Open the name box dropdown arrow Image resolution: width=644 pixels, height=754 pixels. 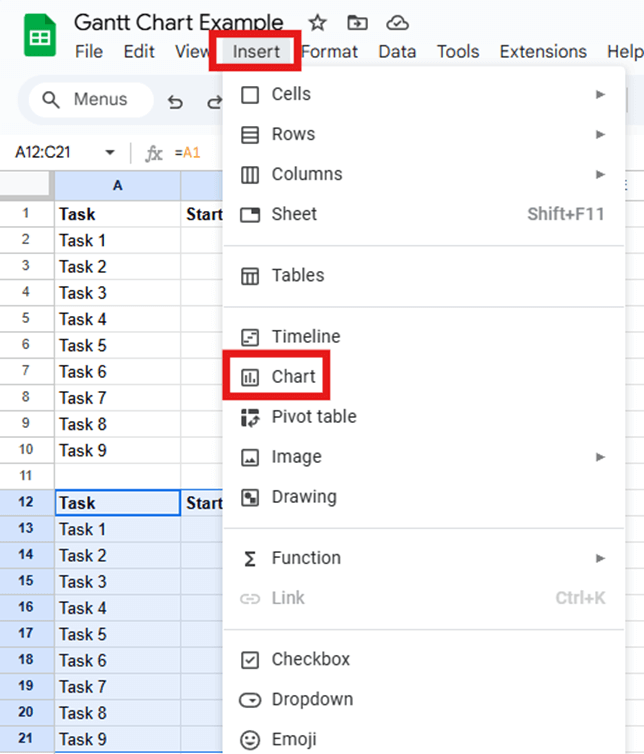coord(110,153)
